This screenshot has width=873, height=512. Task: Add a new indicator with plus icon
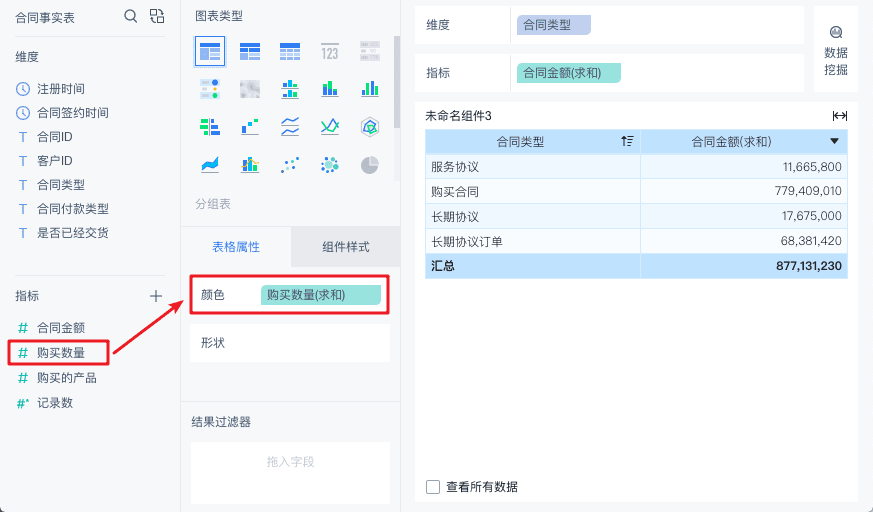tap(156, 296)
